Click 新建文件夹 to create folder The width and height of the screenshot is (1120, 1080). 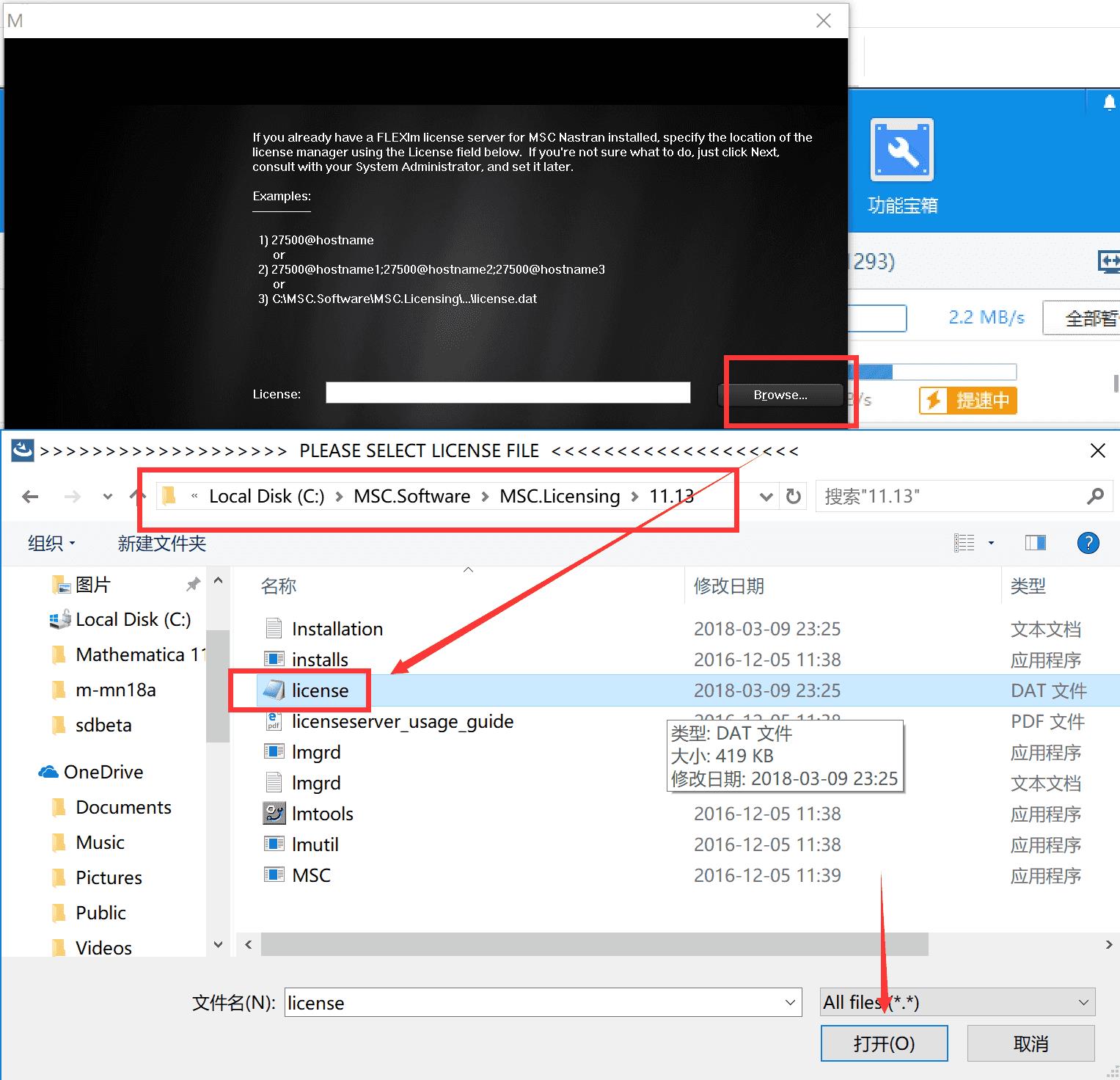(x=162, y=544)
